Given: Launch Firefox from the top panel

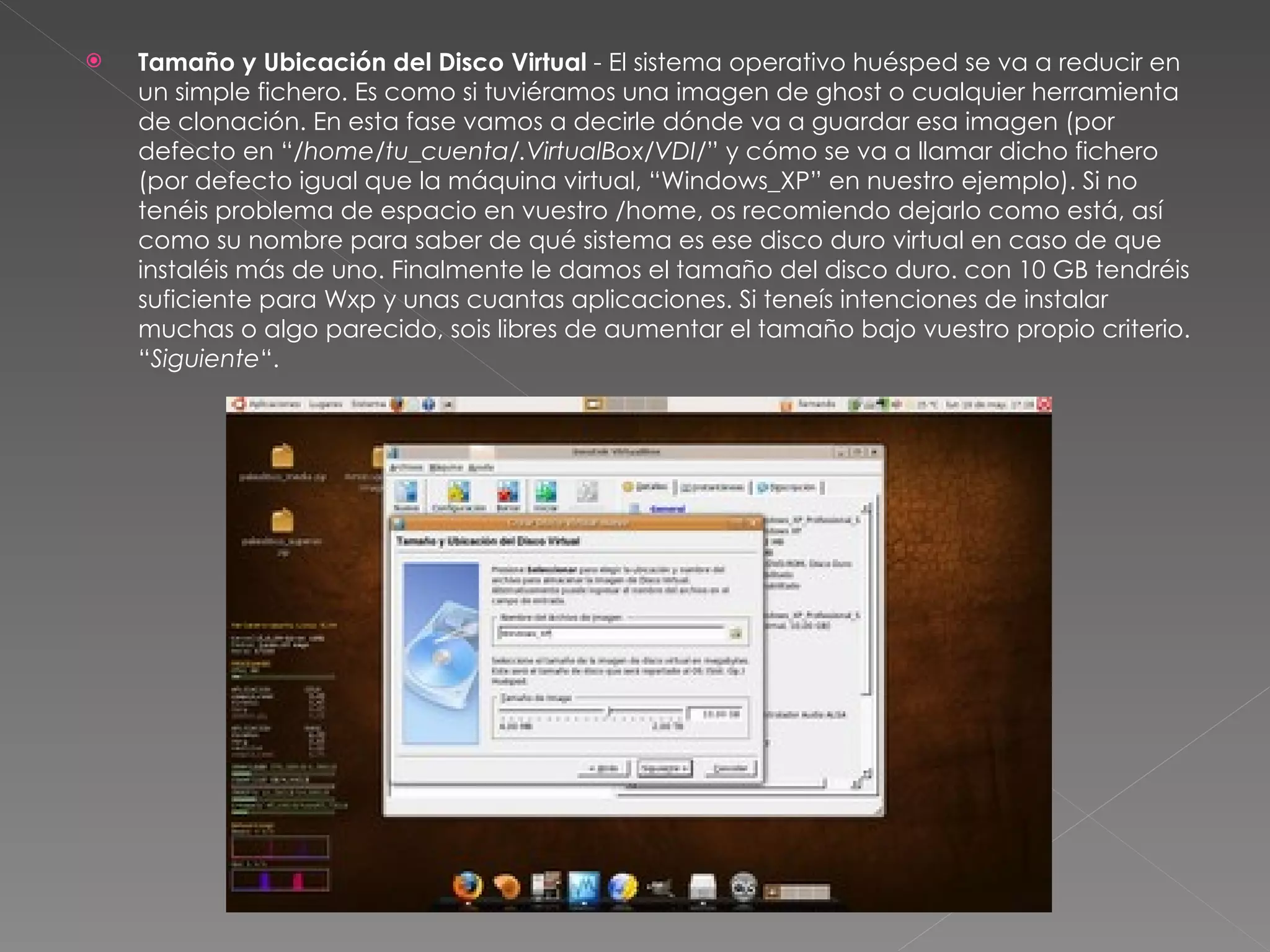Looking at the screenshot, I should pos(397,404).
